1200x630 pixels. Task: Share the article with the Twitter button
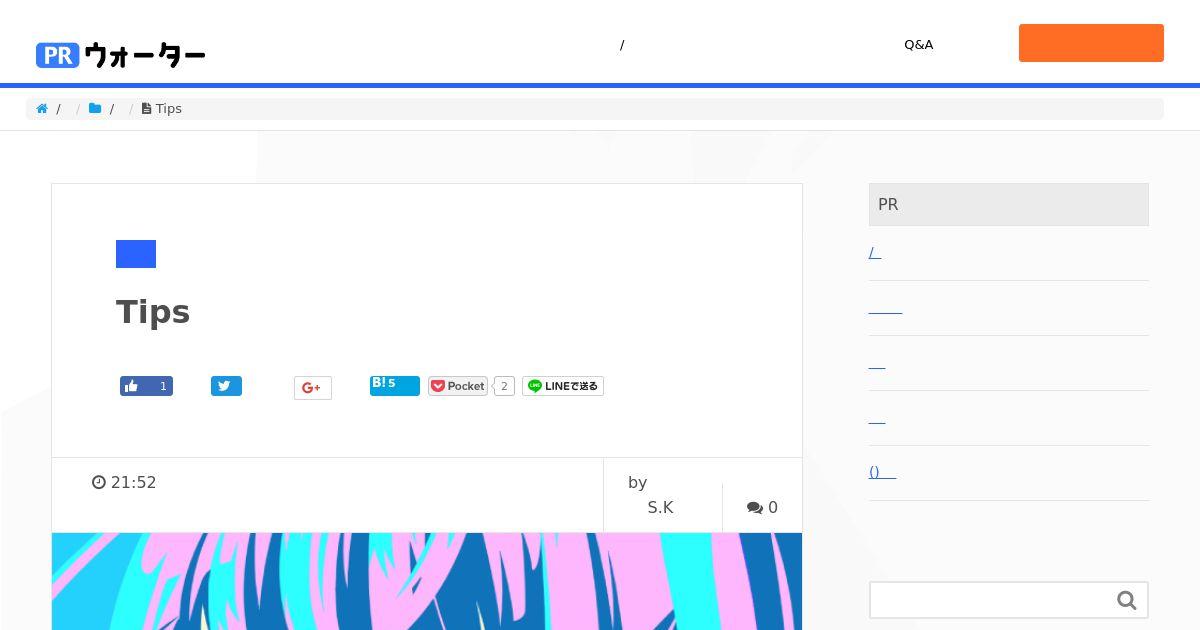pyautogui.click(x=226, y=386)
